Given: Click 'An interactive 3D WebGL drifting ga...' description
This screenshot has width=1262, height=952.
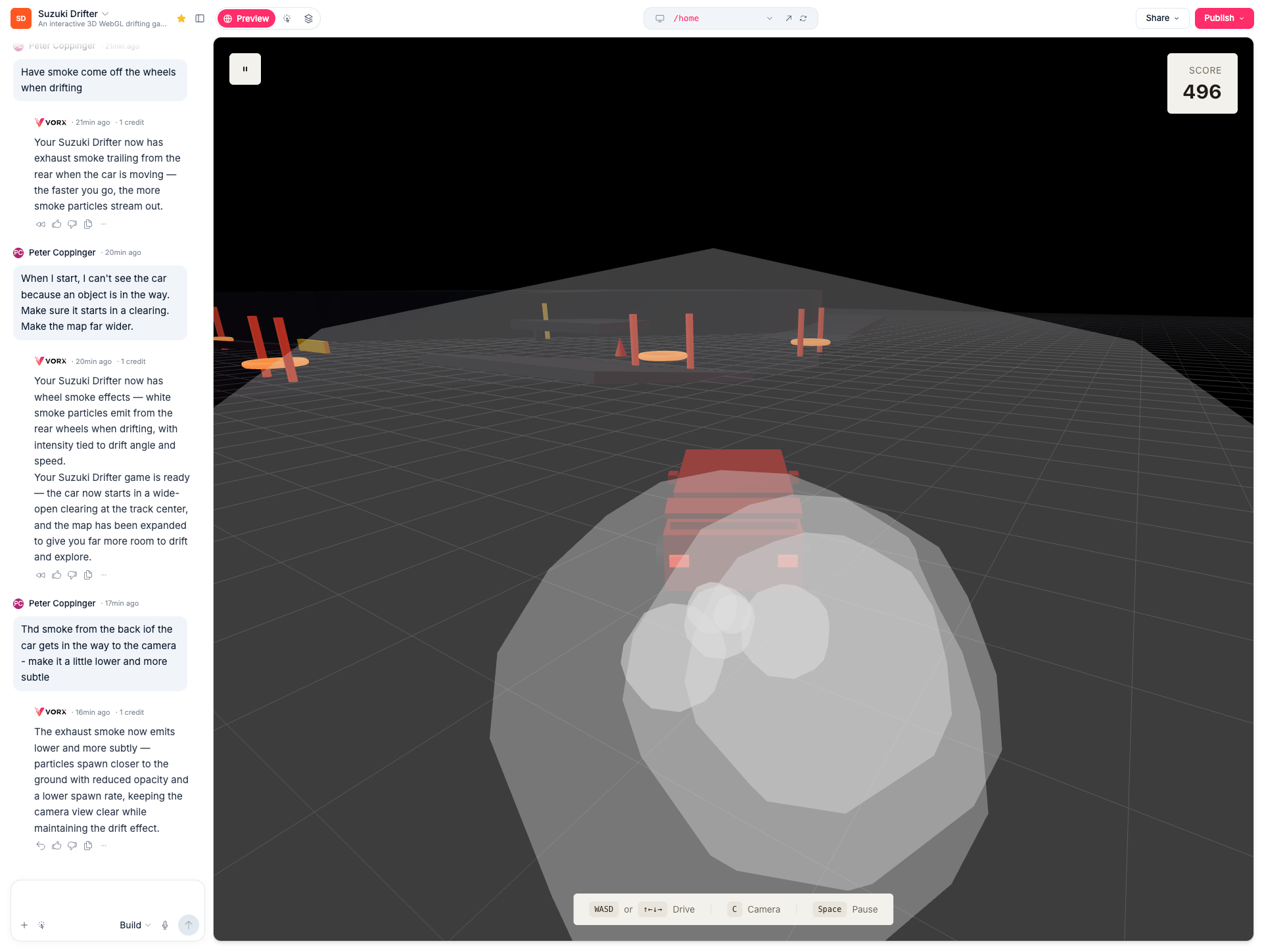Looking at the screenshot, I should tap(103, 24).
